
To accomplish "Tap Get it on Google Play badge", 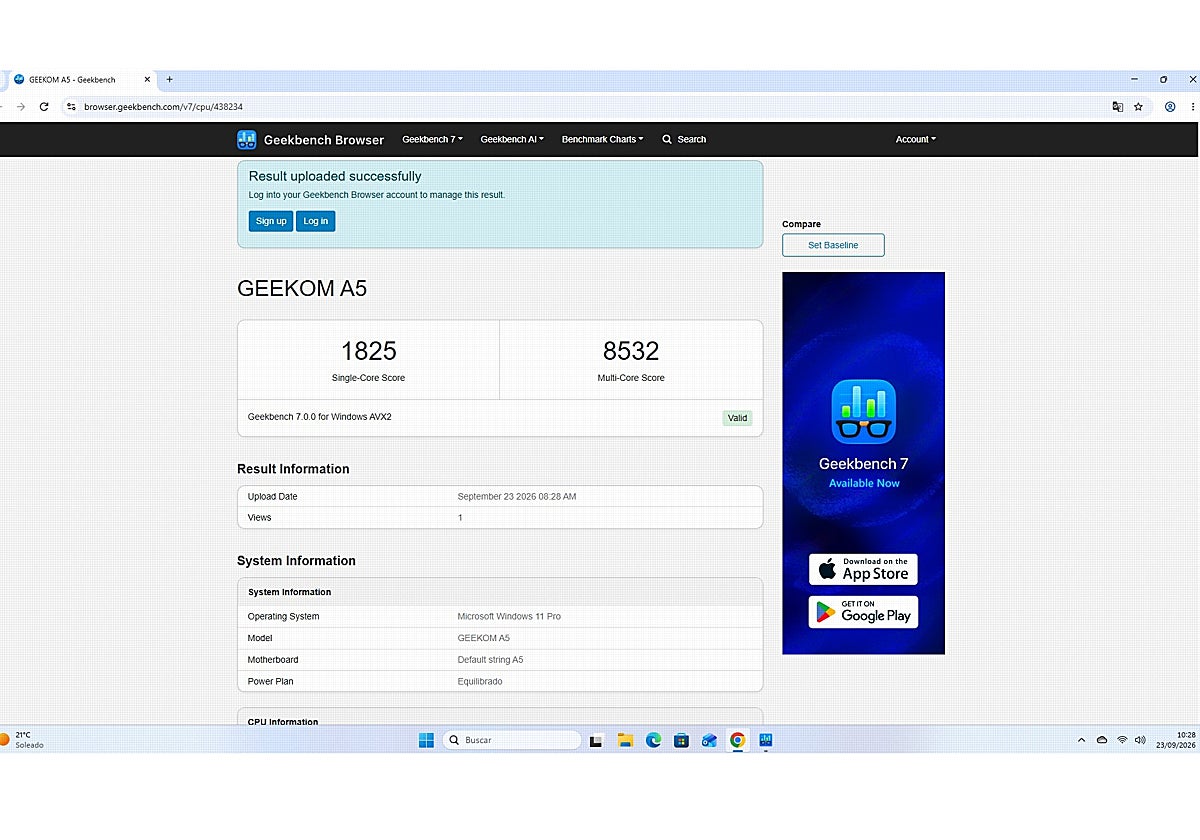I will pos(863,612).
